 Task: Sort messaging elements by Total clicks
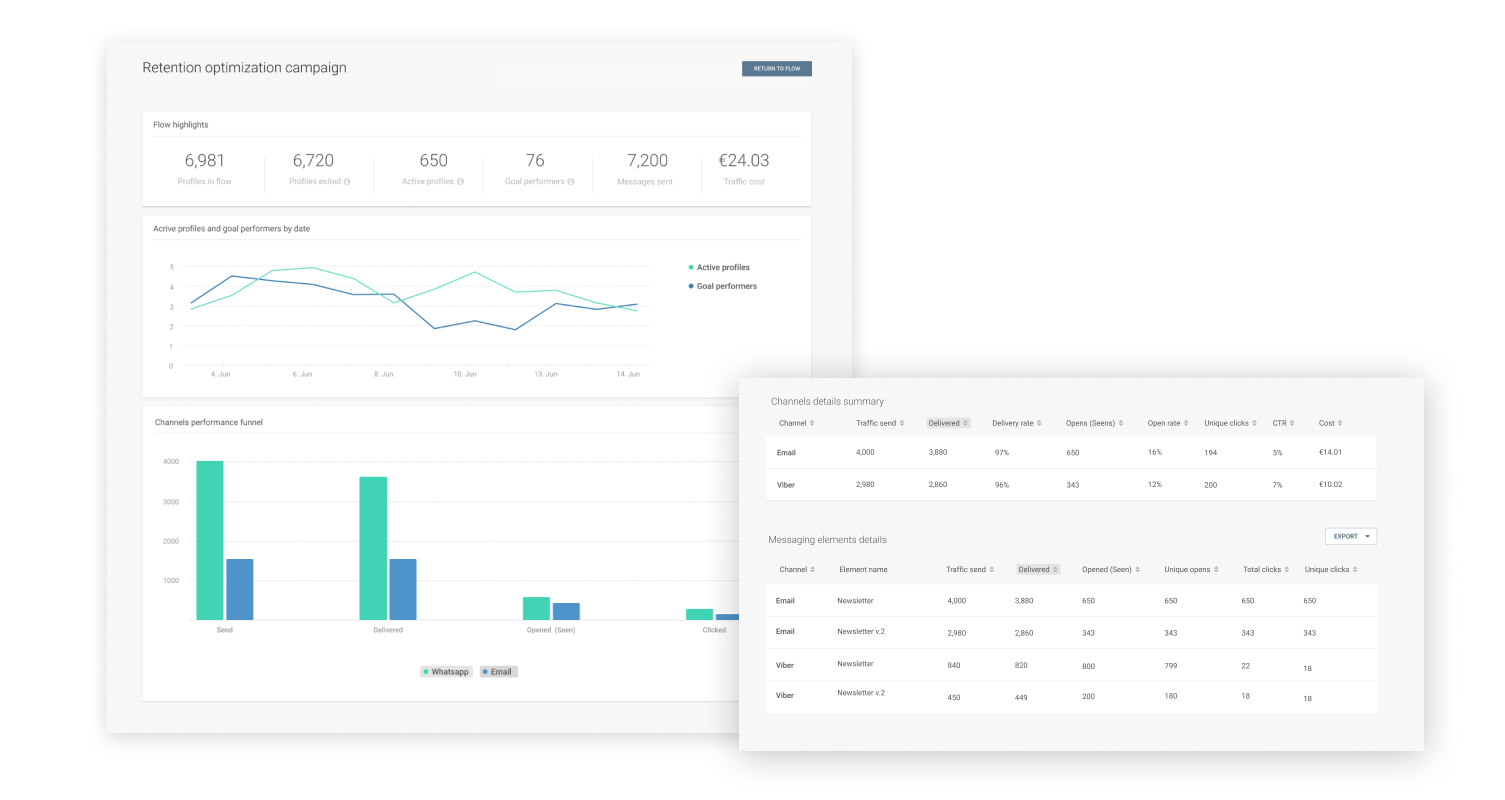pyautogui.click(x=1266, y=569)
